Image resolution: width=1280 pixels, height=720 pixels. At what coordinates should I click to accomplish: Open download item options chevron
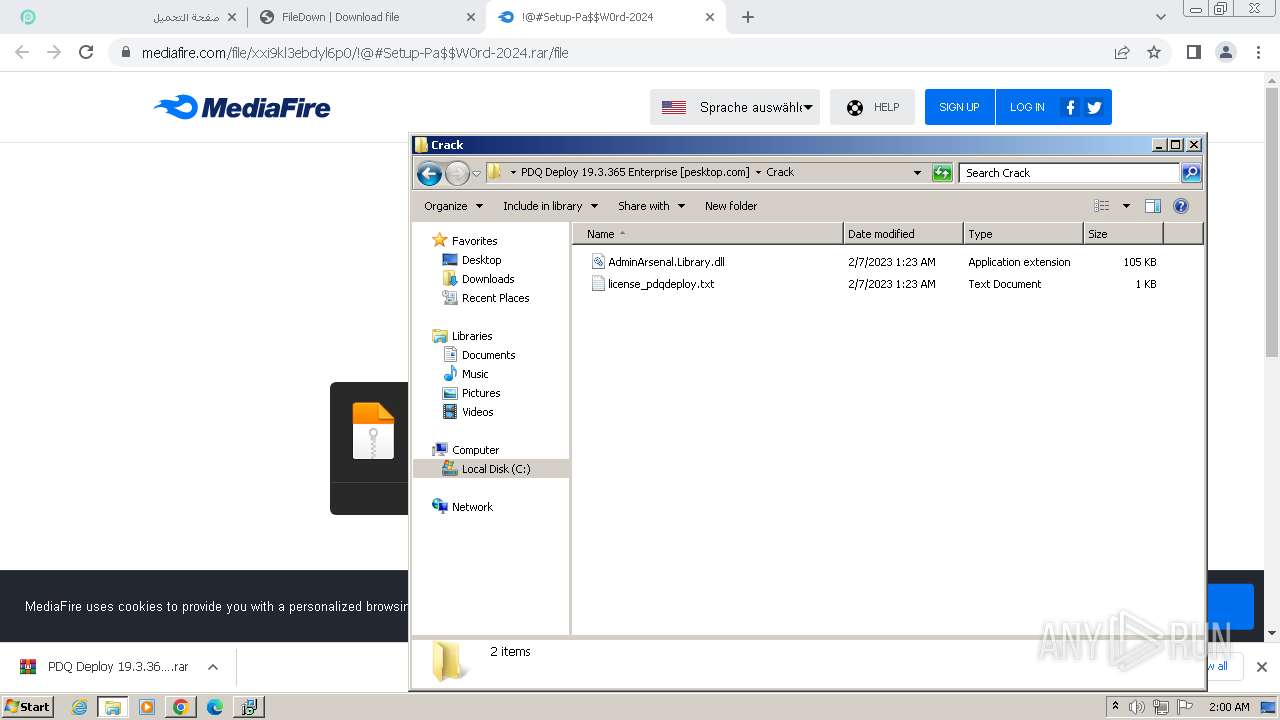(212, 667)
